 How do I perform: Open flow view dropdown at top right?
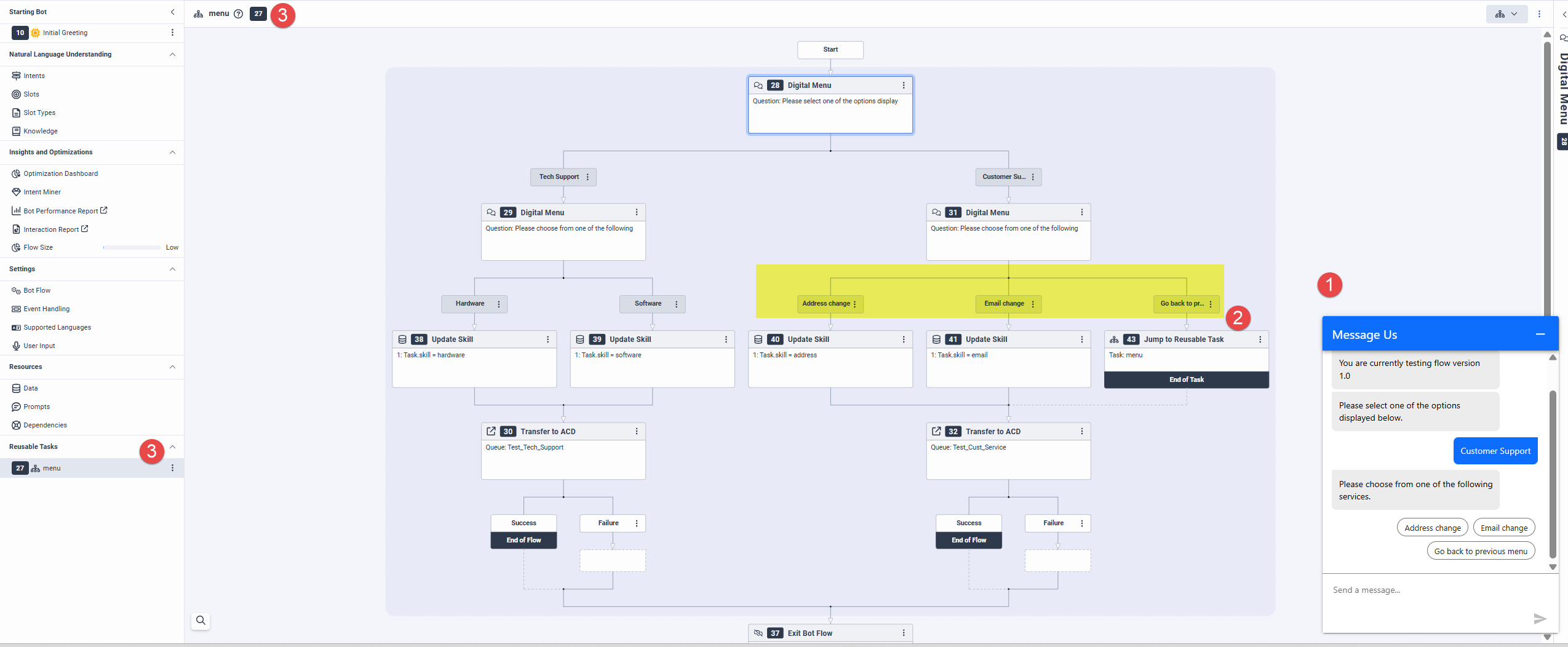pyautogui.click(x=1506, y=14)
